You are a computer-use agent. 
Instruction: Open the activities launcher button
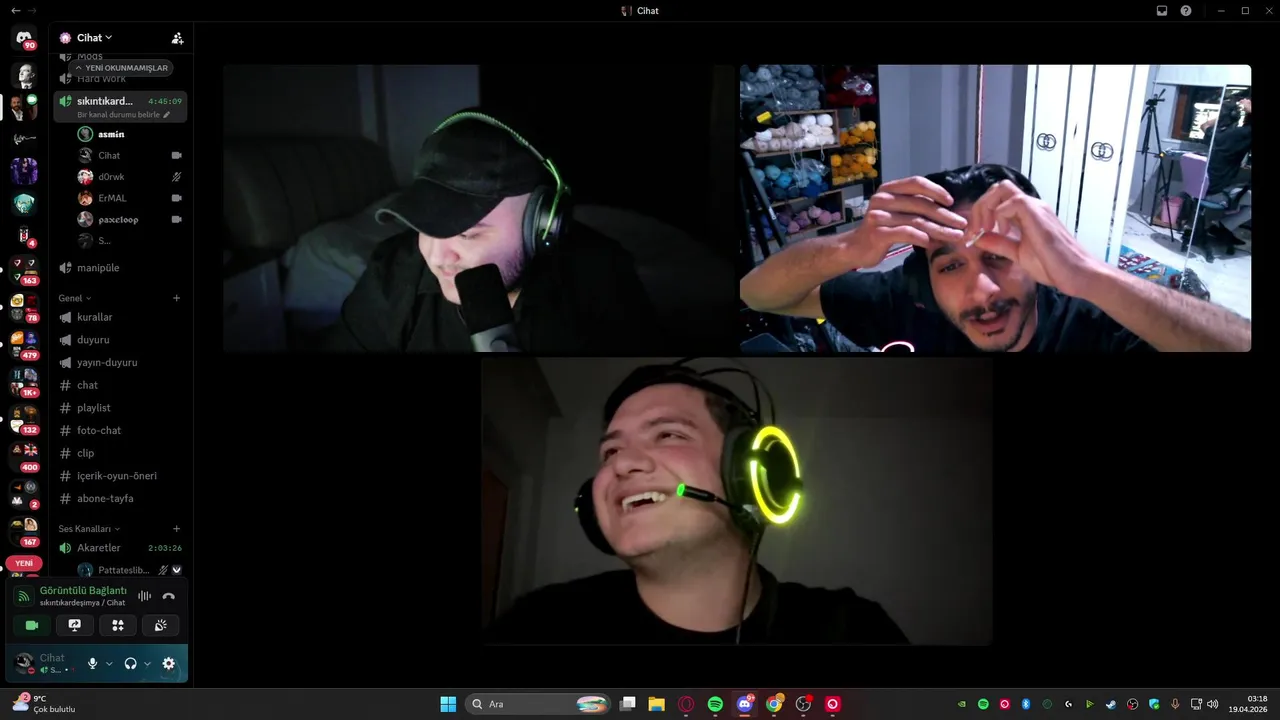click(x=118, y=625)
